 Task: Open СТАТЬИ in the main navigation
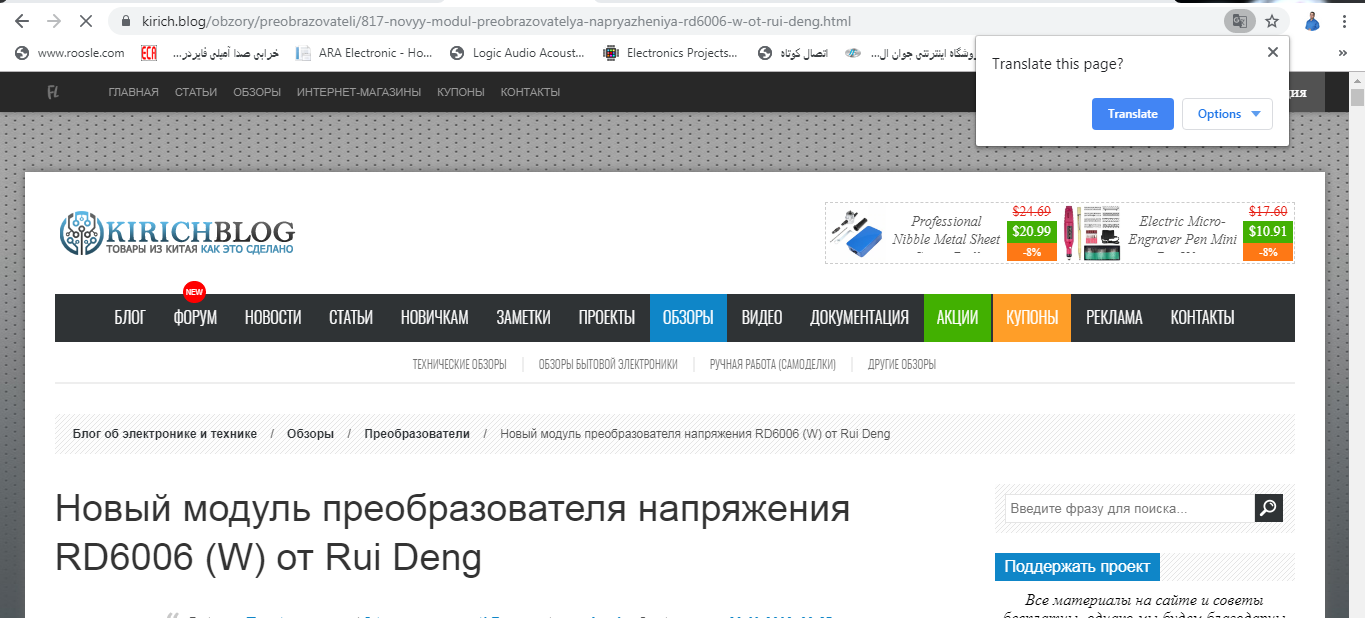click(x=351, y=318)
